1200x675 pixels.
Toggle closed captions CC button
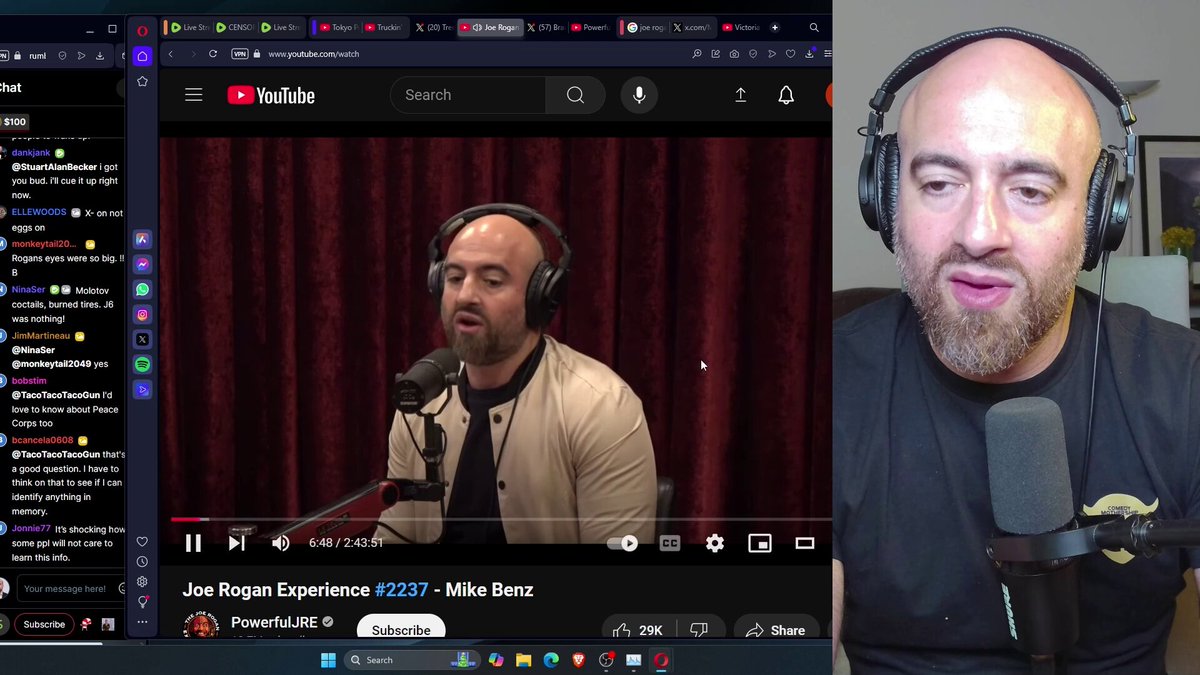[670, 543]
